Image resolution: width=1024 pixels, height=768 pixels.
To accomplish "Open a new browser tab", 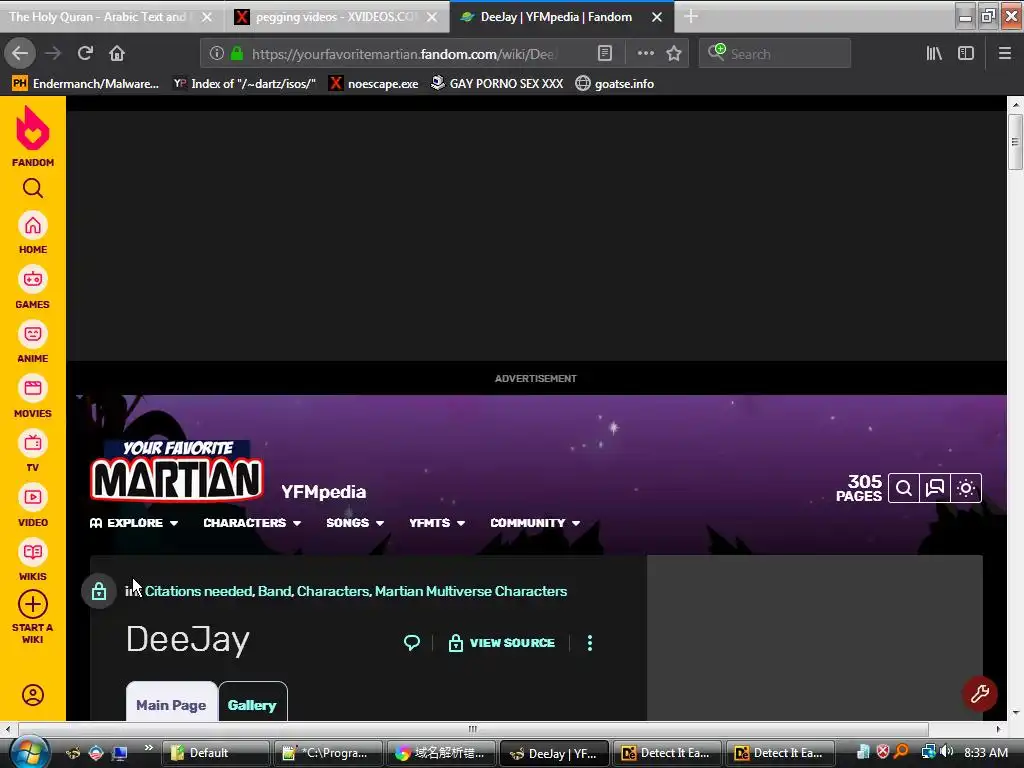I will (x=691, y=16).
